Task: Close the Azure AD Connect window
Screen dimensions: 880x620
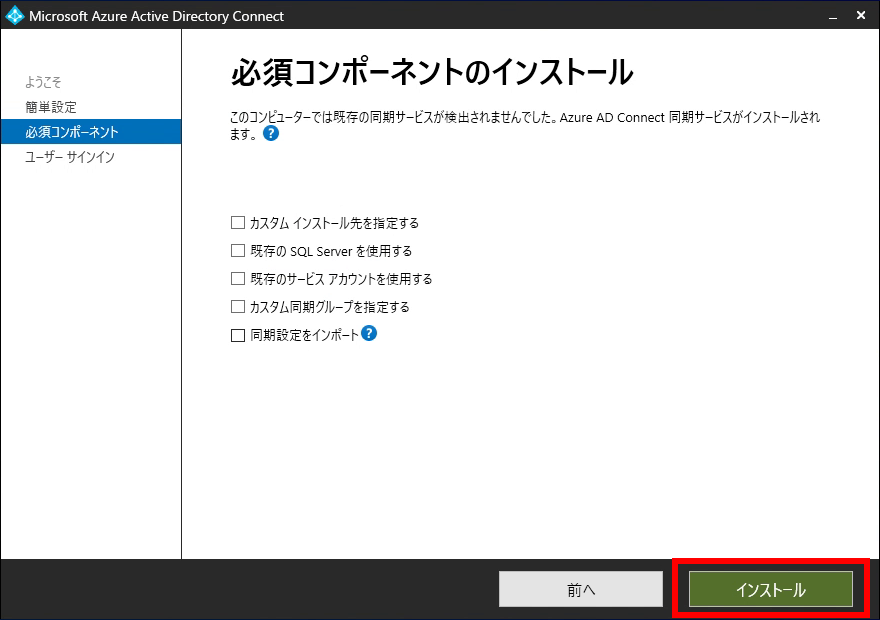Action: tap(861, 16)
